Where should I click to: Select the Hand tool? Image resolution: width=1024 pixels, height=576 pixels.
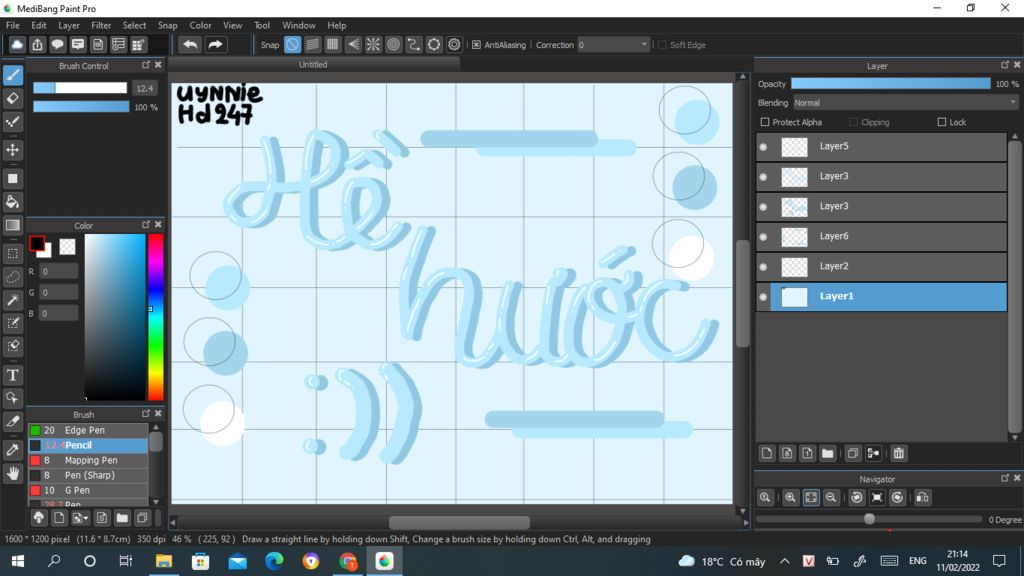[12, 473]
